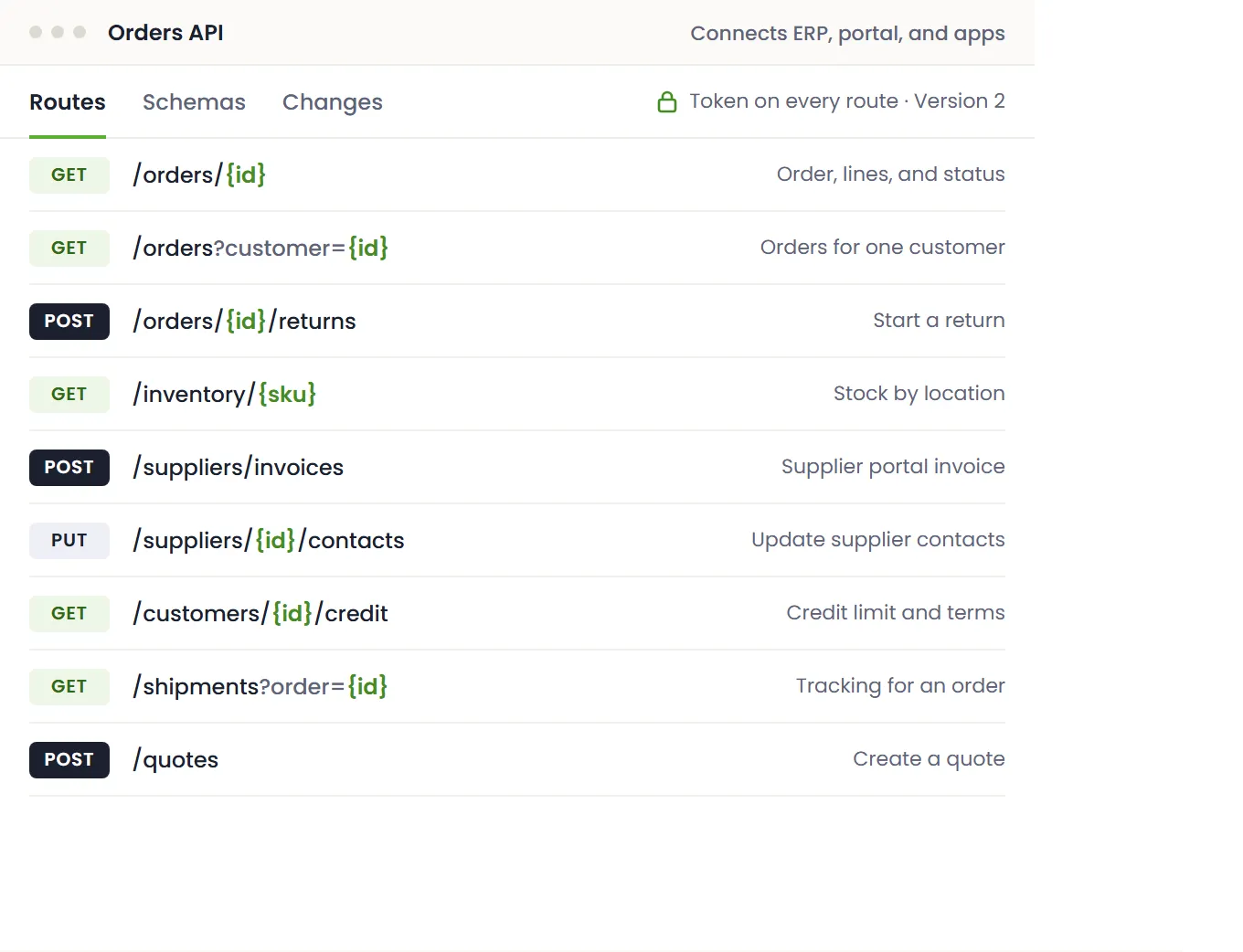
Task: Open the /inventory/{sku} route
Action: 225,394
